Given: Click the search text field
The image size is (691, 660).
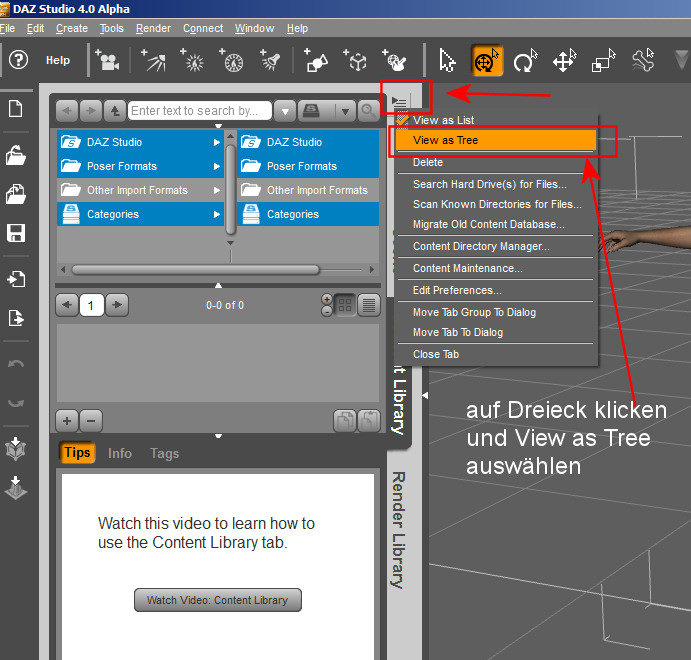Looking at the screenshot, I should [x=199, y=111].
